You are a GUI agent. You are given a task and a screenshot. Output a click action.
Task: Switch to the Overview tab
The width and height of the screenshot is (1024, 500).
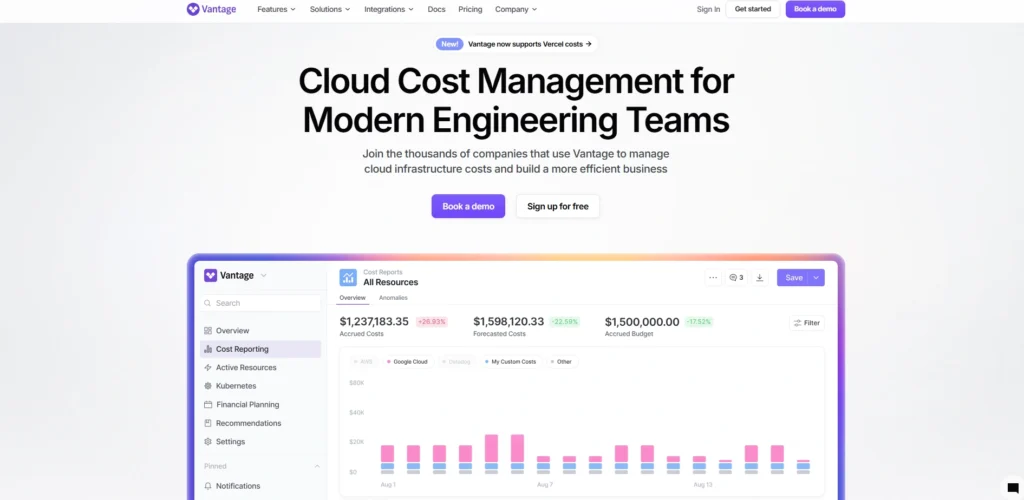353,298
